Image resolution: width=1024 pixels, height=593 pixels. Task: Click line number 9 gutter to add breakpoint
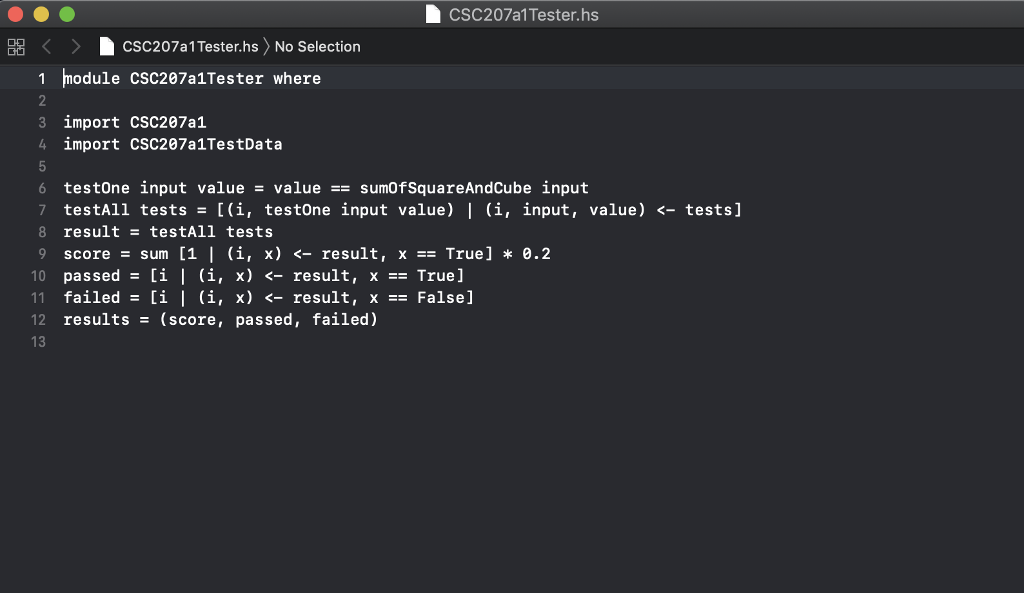[x=40, y=253]
